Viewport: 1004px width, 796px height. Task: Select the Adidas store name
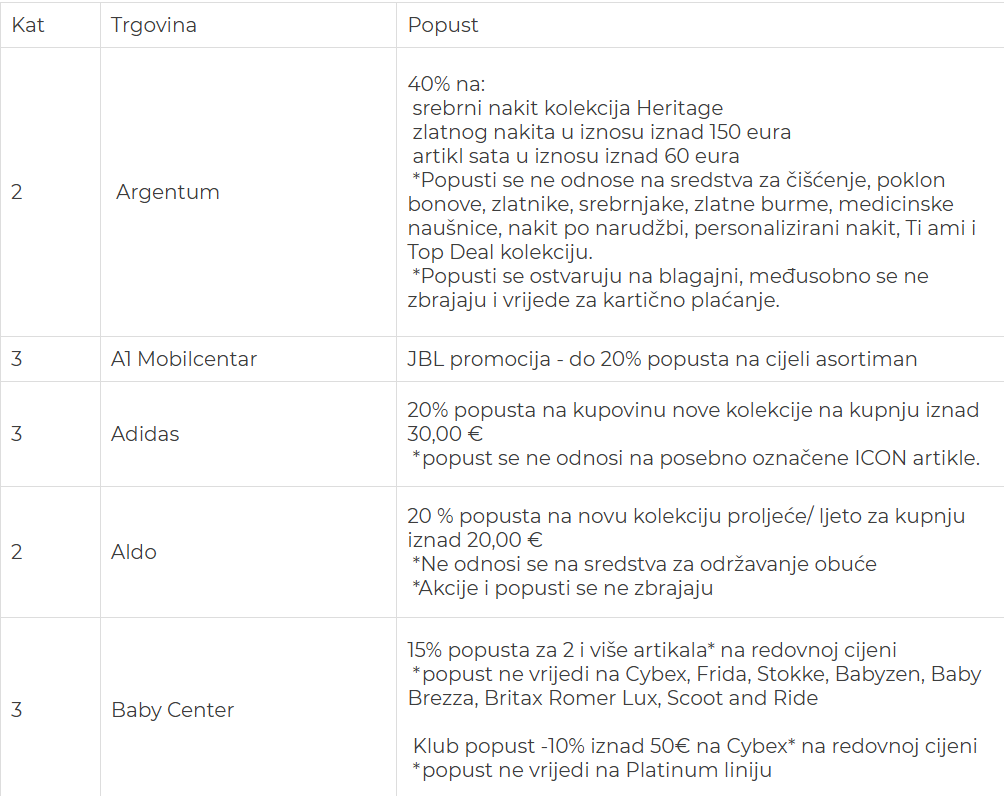point(145,434)
